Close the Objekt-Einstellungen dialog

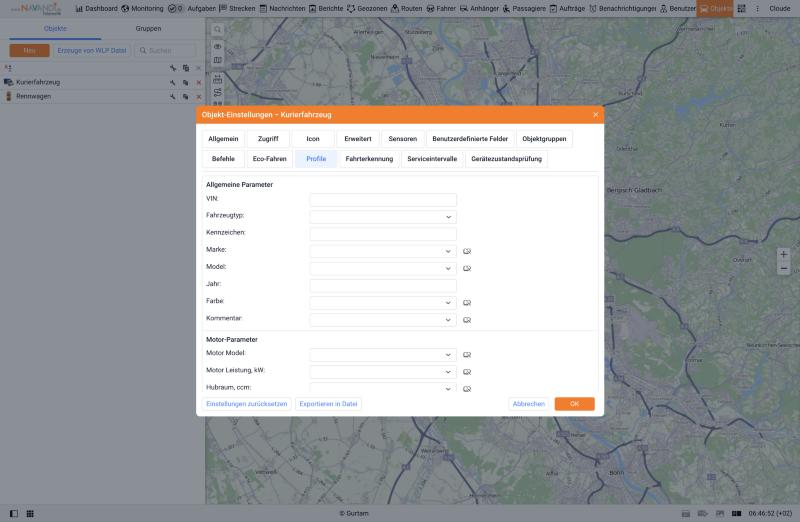pos(595,115)
